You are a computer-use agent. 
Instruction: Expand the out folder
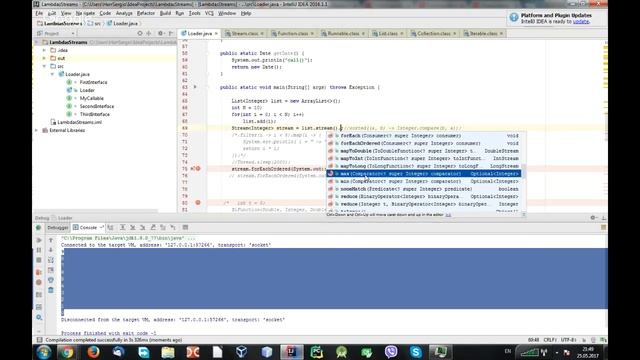click(44, 58)
